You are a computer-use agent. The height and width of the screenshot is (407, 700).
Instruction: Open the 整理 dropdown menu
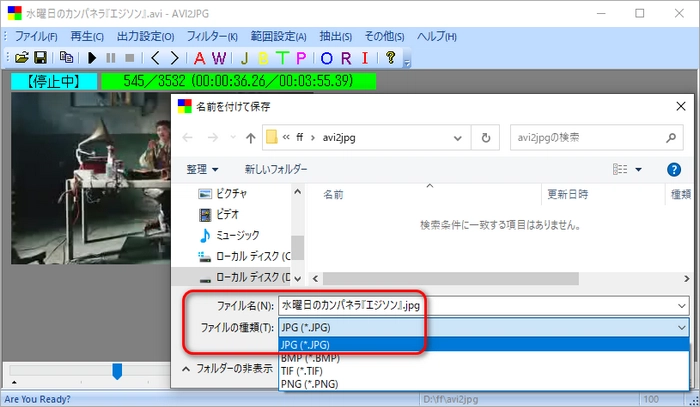[202, 170]
